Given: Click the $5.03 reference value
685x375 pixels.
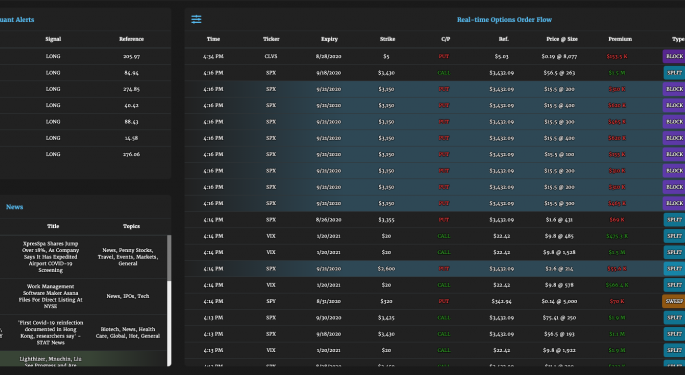Looking at the screenshot, I should 502,56.
